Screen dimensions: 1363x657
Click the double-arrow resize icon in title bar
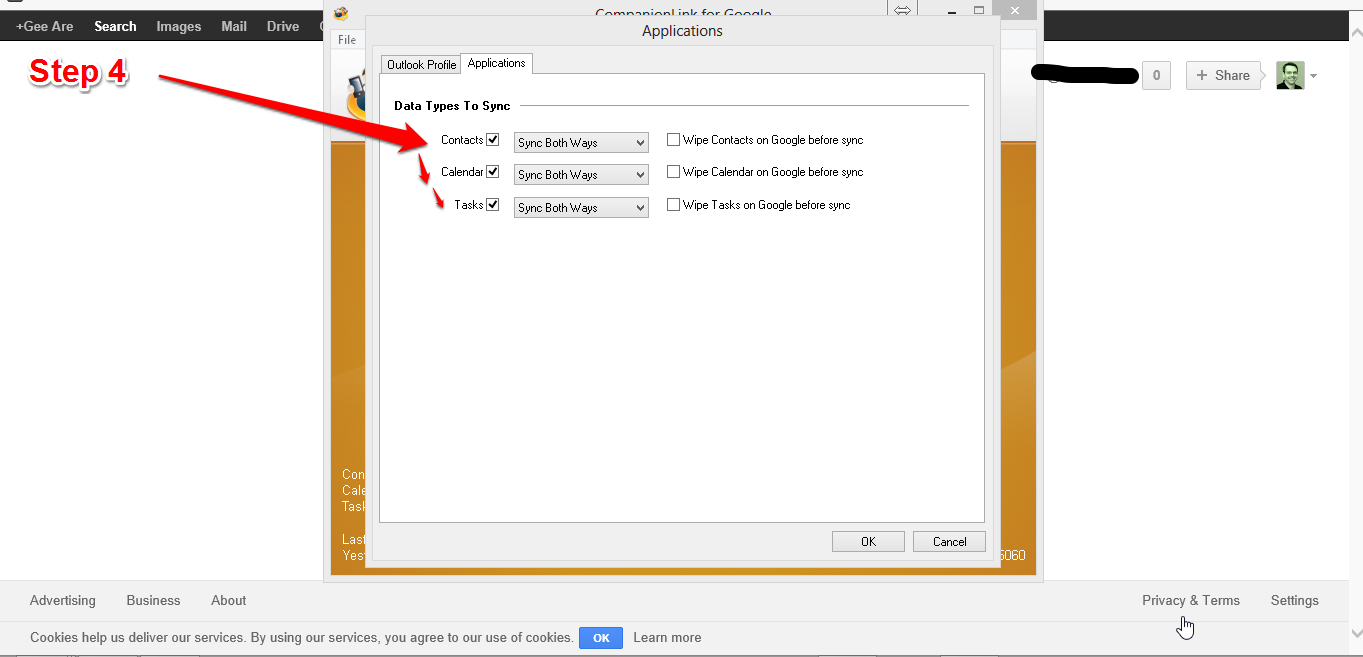click(902, 10)
